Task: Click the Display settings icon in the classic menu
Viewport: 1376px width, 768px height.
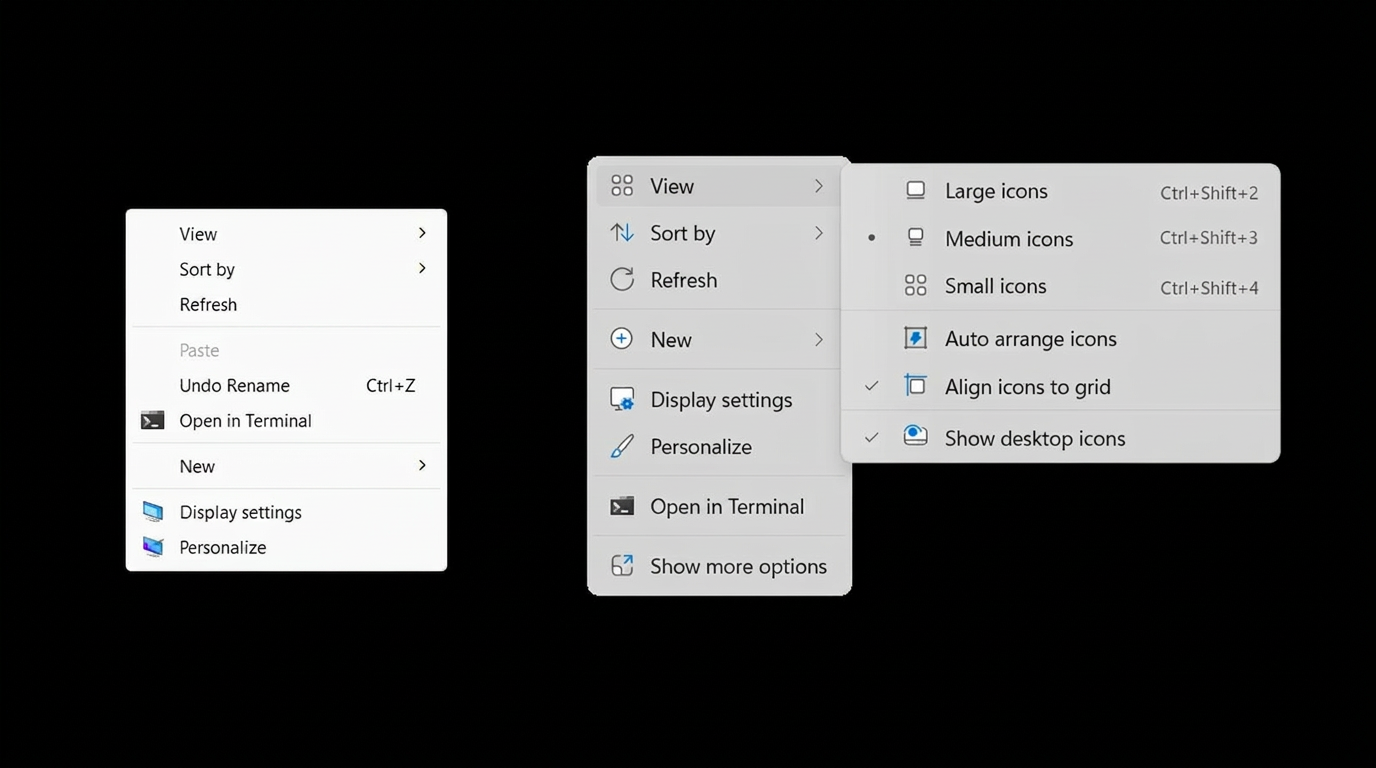Action: point(152,512)
